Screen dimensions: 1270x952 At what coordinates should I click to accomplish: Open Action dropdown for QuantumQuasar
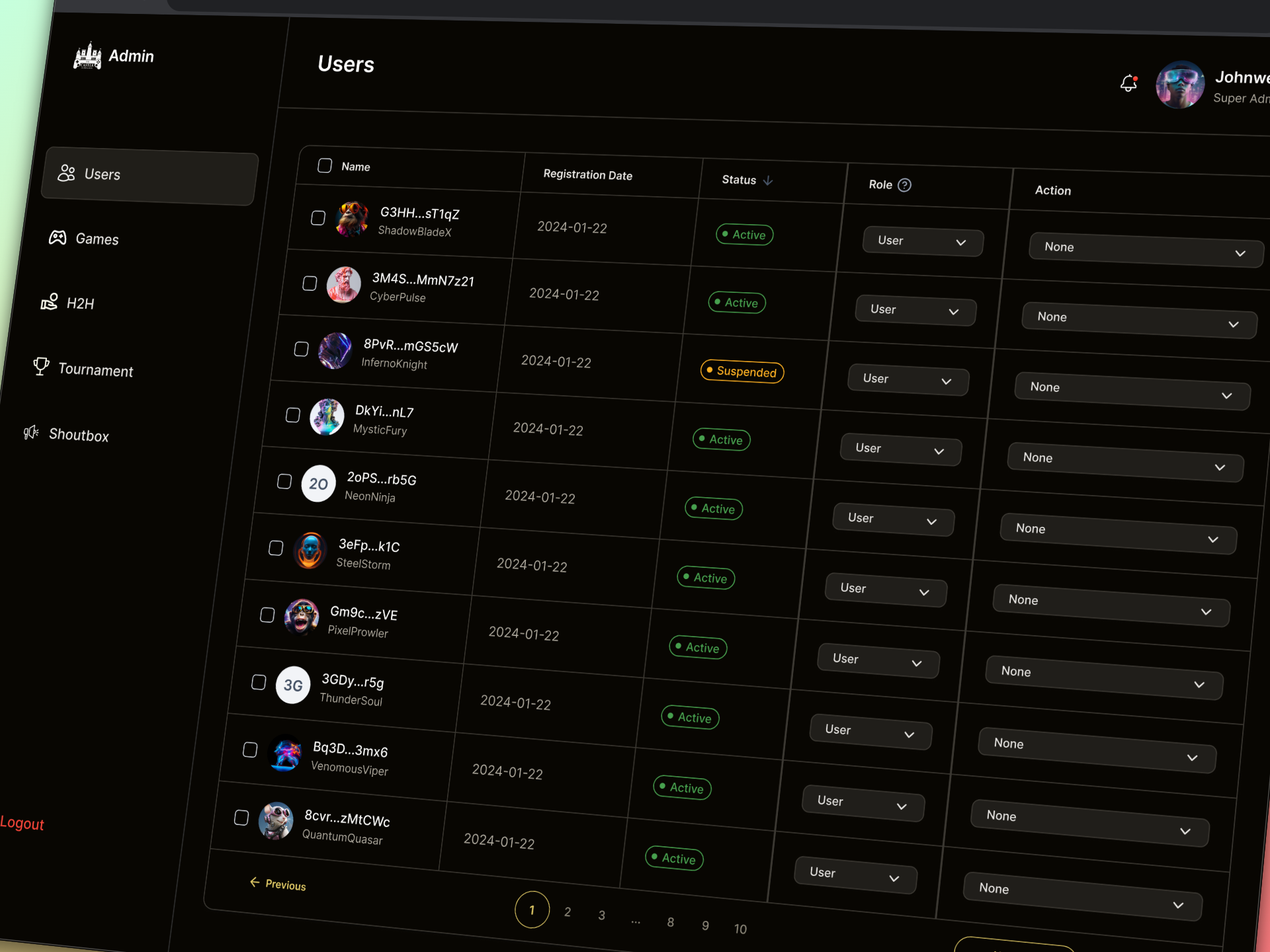1083,896
